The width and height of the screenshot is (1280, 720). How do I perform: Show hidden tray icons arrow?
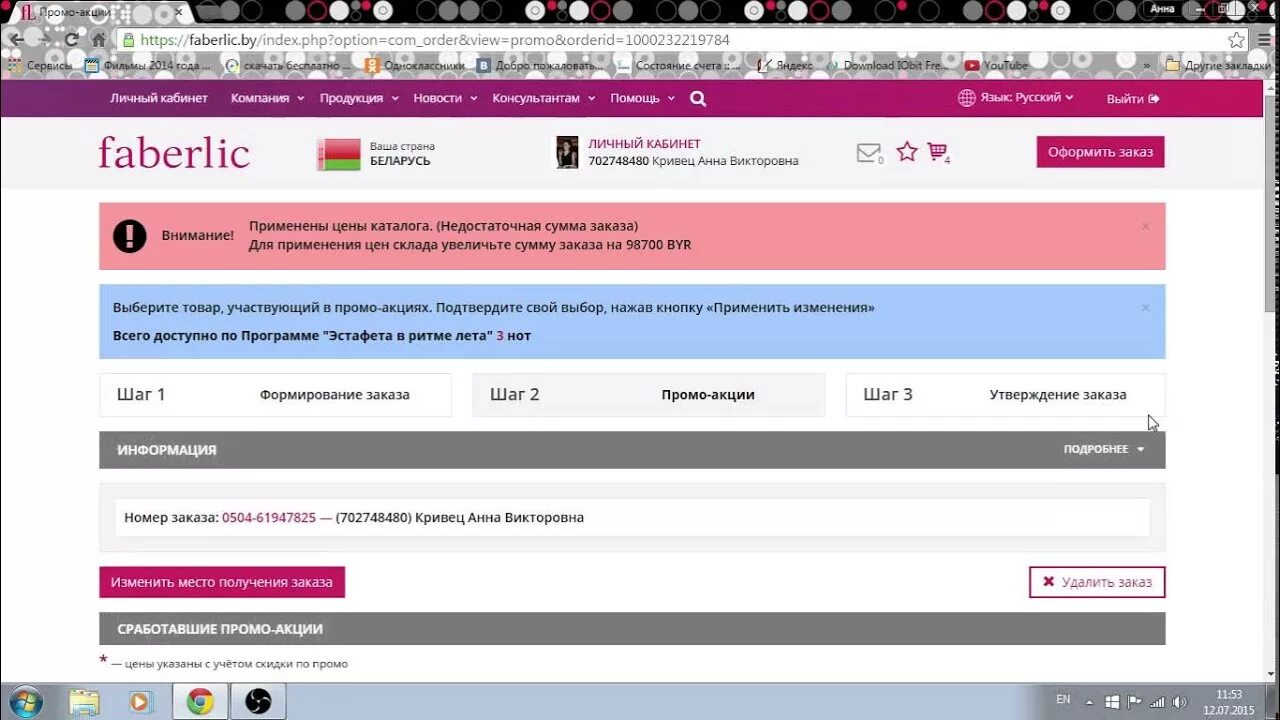coord(1091,702)
